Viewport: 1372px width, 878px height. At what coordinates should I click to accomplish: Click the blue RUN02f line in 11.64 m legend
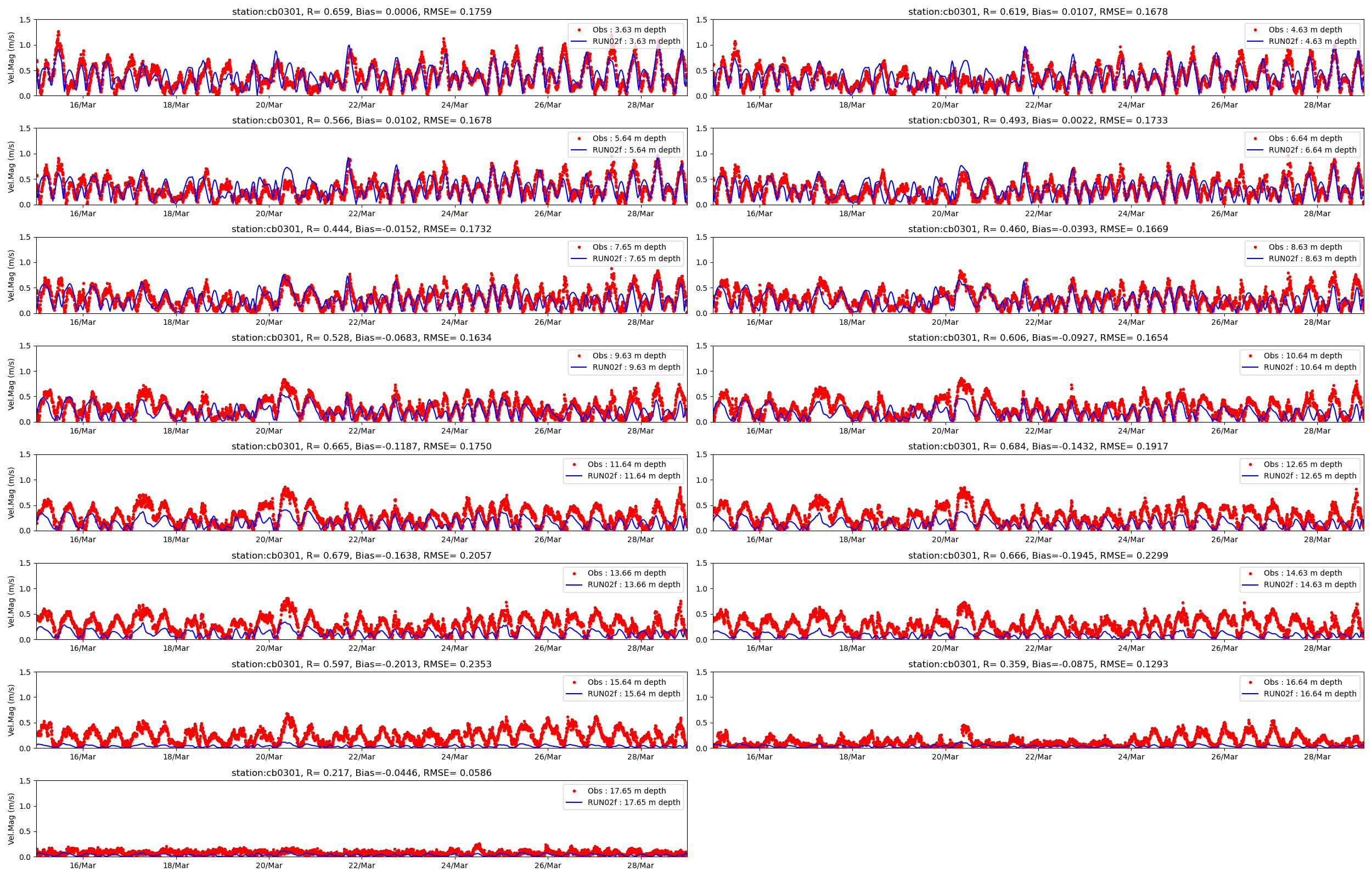pos(575,476)
